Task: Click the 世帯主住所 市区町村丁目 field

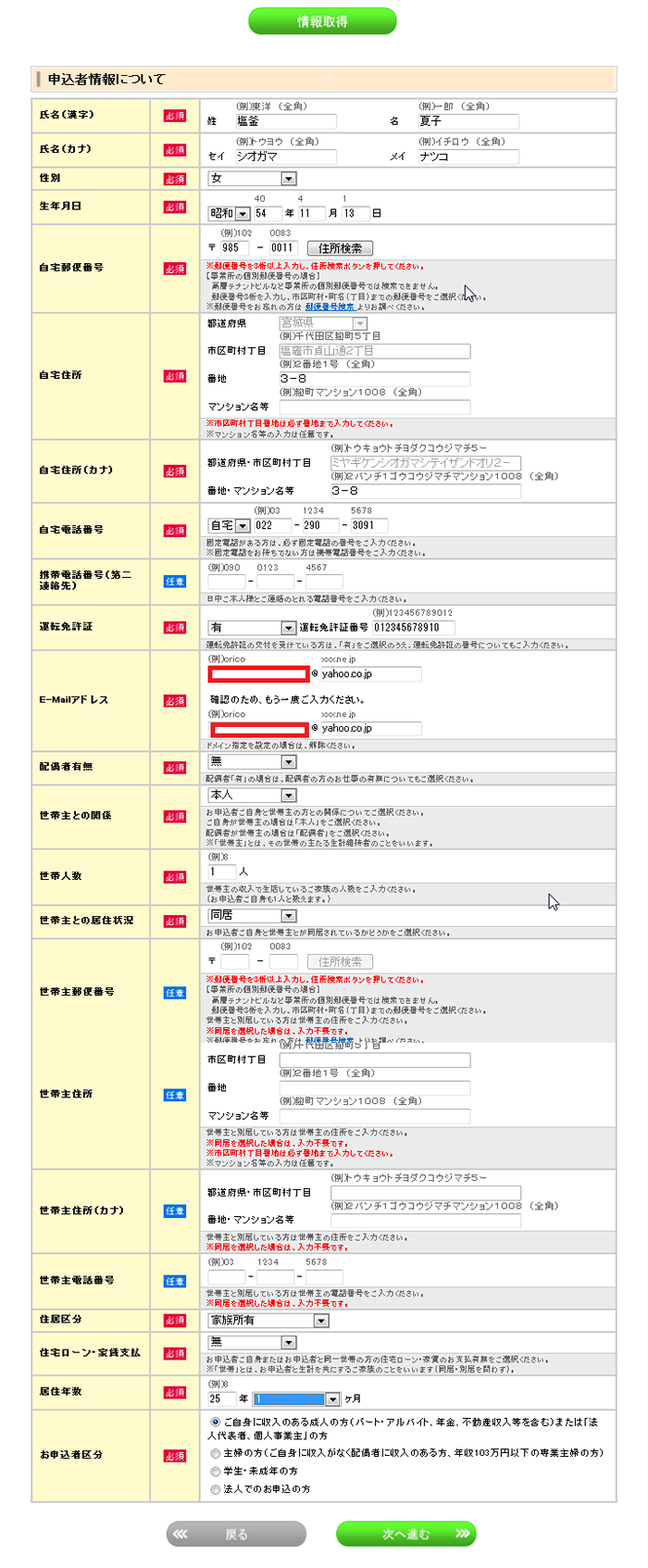Action: tap(375, 1060)
